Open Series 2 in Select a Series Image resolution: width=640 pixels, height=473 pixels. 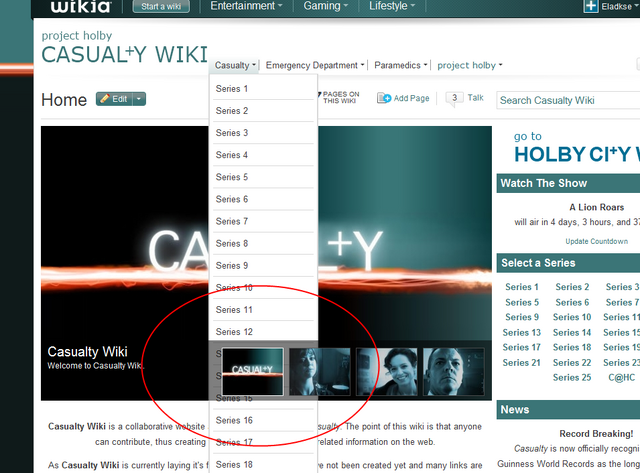coord(572,287)
